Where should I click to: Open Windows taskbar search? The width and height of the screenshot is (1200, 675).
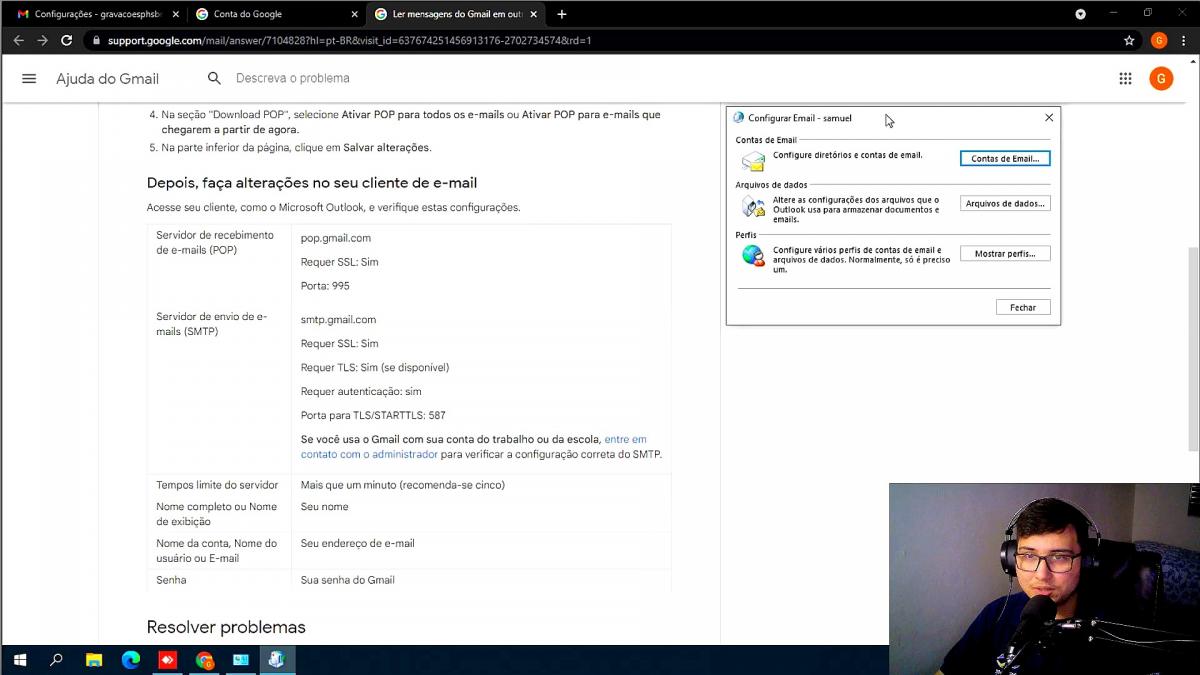click(56, 660)
